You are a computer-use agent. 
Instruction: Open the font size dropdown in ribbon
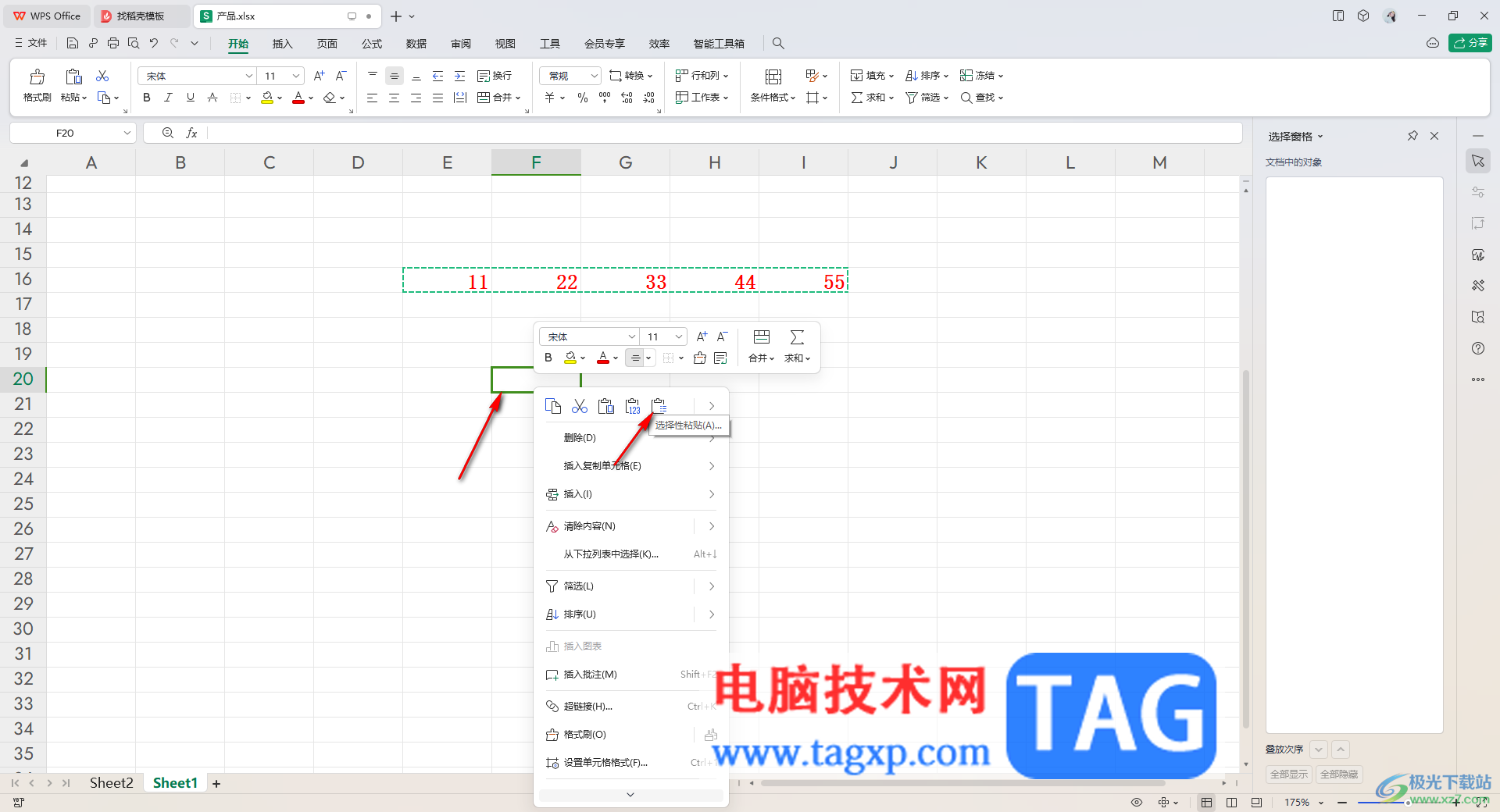(x=296, y=76)
